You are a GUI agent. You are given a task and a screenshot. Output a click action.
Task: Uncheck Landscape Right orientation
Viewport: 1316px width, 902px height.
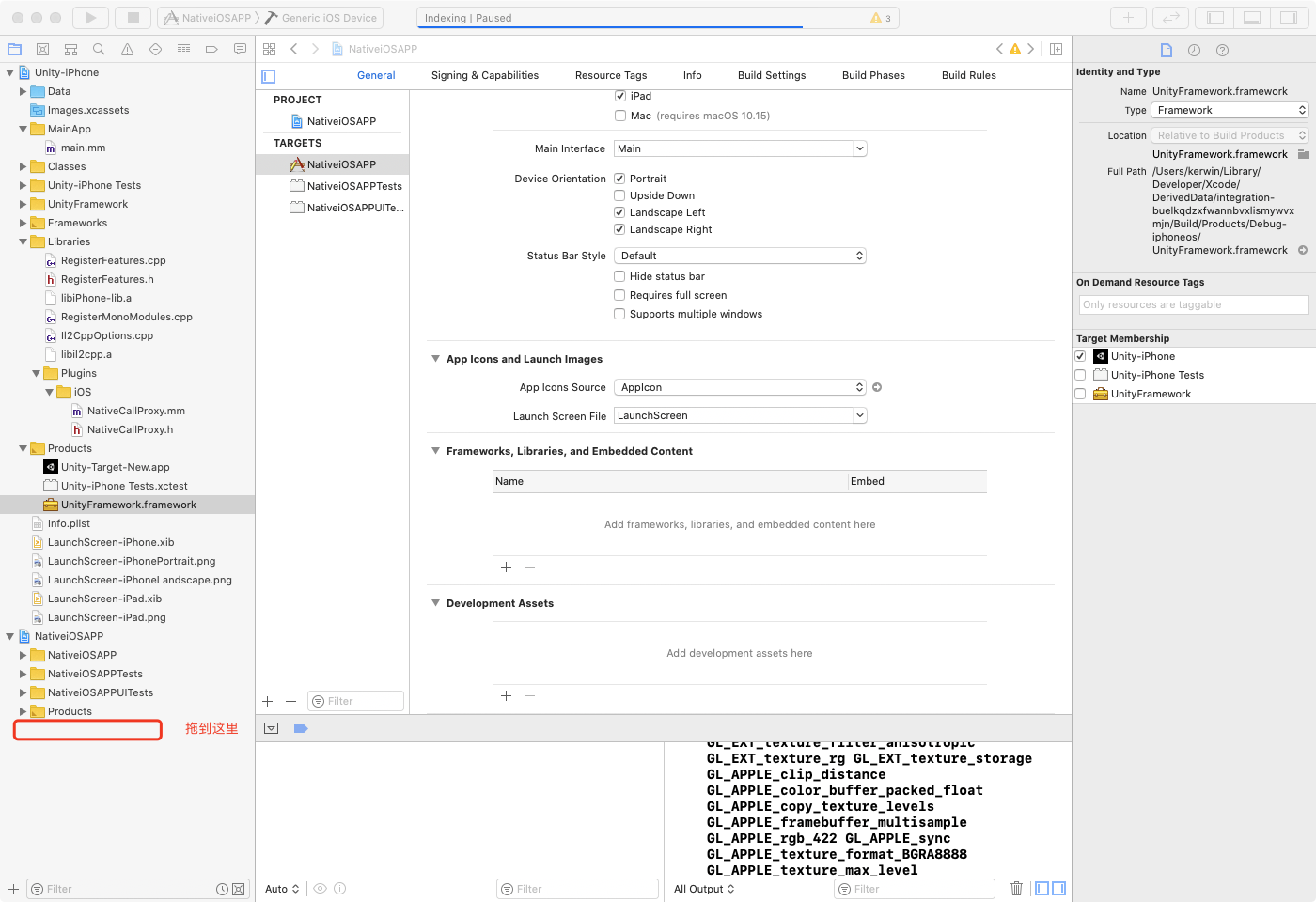tap(620, 229)
